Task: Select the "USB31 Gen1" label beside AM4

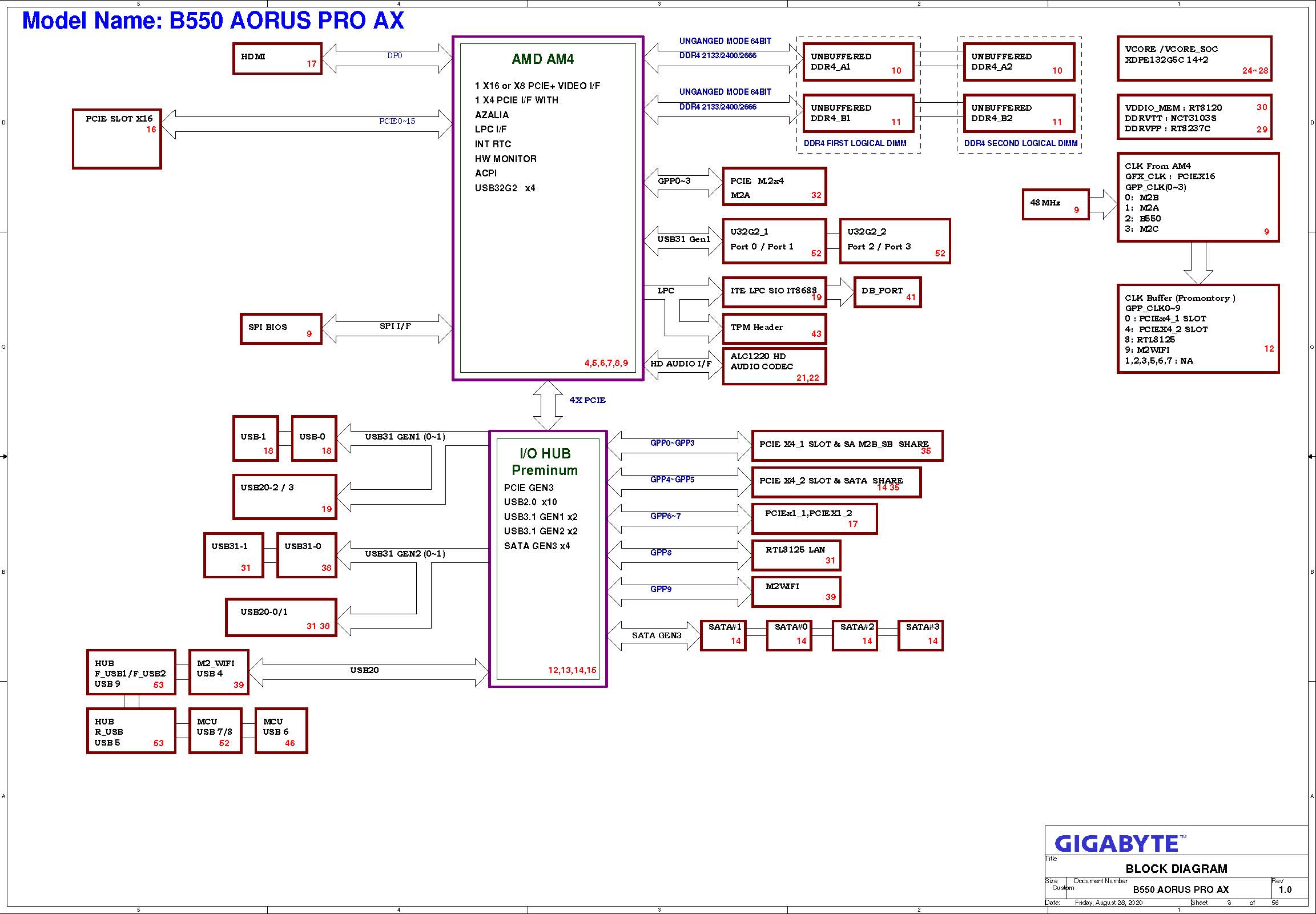Action: pyautogui.click(x=684, y=239)
